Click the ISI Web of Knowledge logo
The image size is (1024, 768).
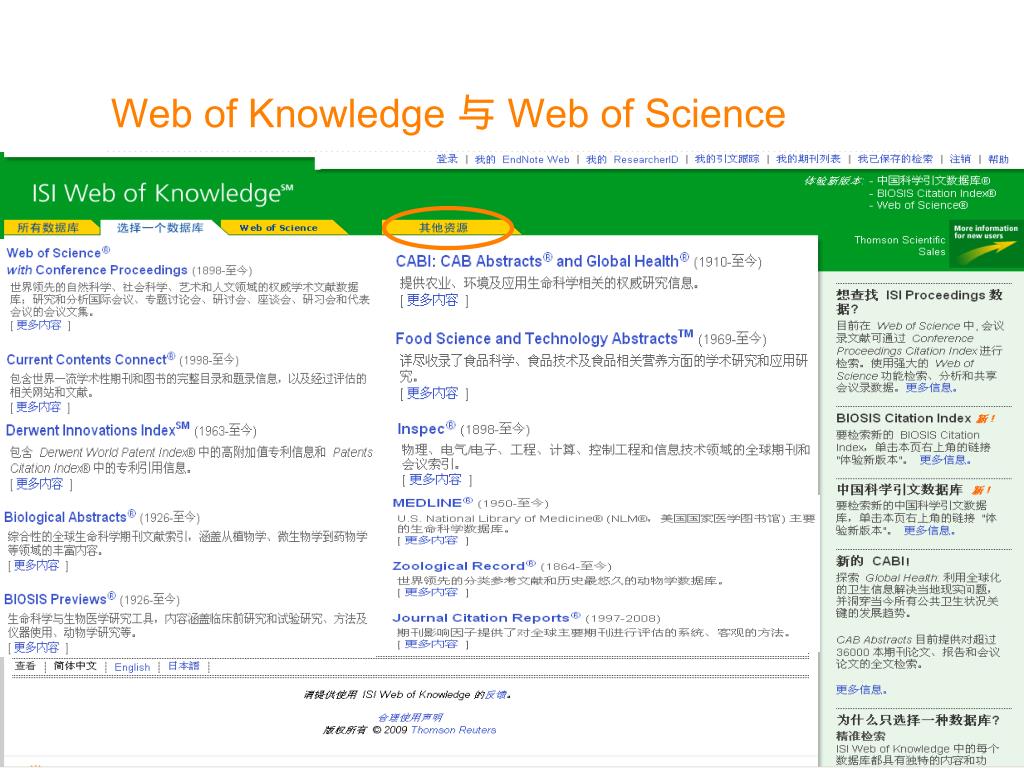coord(163,193)
